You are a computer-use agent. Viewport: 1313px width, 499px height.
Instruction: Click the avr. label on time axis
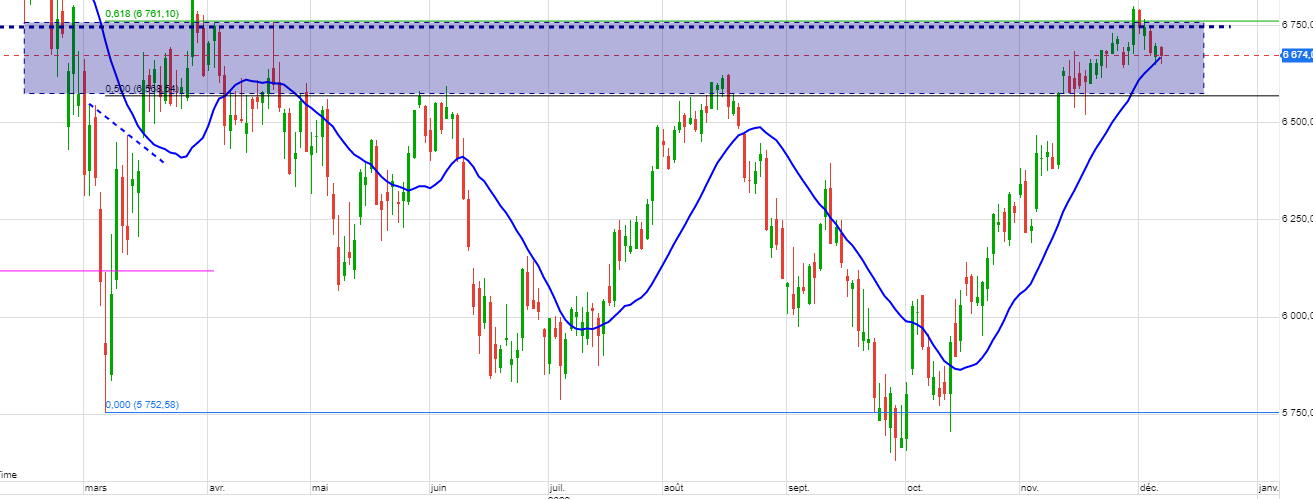[215, 488]
